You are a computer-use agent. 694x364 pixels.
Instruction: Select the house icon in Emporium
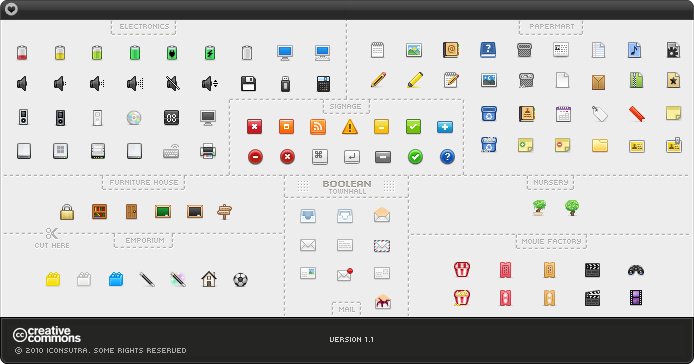coord(208,279)
